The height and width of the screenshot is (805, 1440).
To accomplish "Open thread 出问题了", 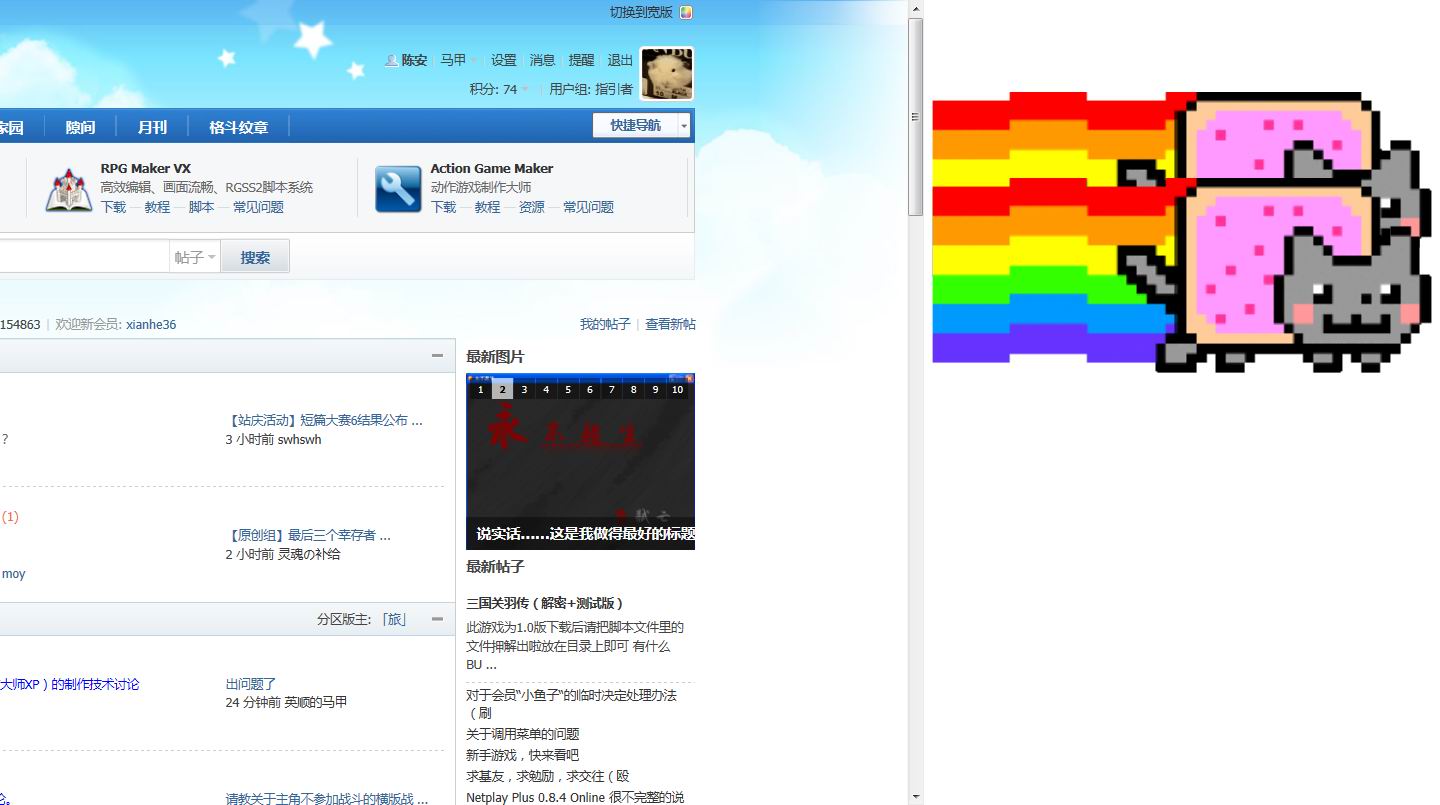I will (x=251, y=684).
